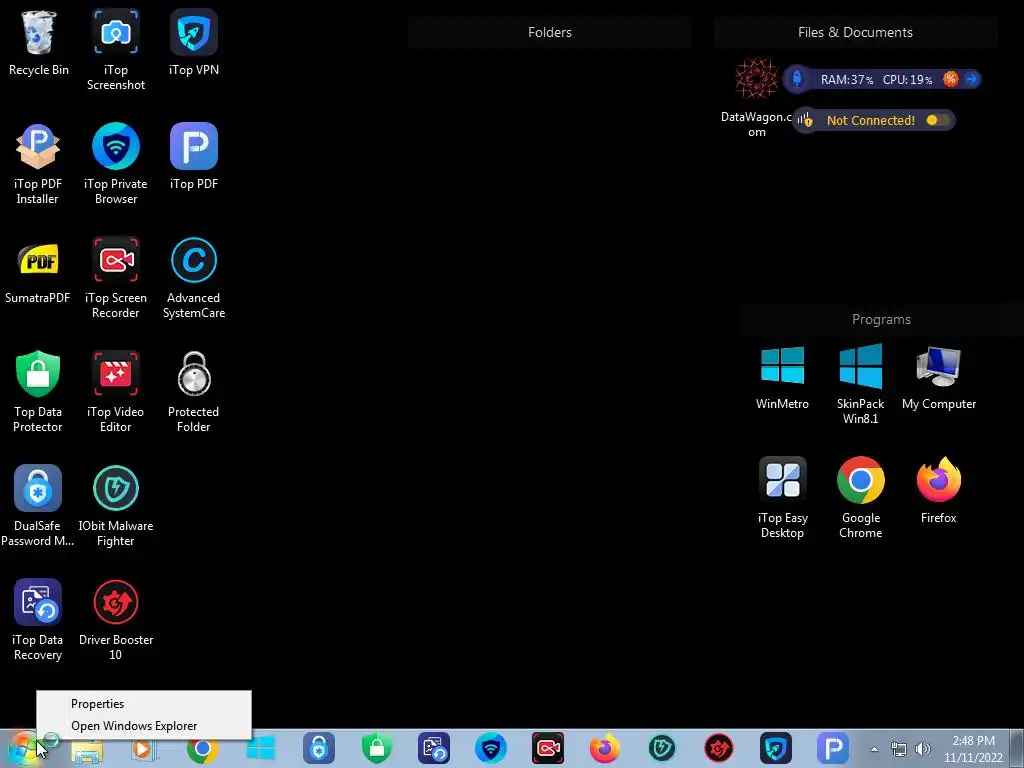This screenshot has width=1024, height=768.
Task: Click the Programs box header
Action: pyautogui.click(x=881, y=319)
